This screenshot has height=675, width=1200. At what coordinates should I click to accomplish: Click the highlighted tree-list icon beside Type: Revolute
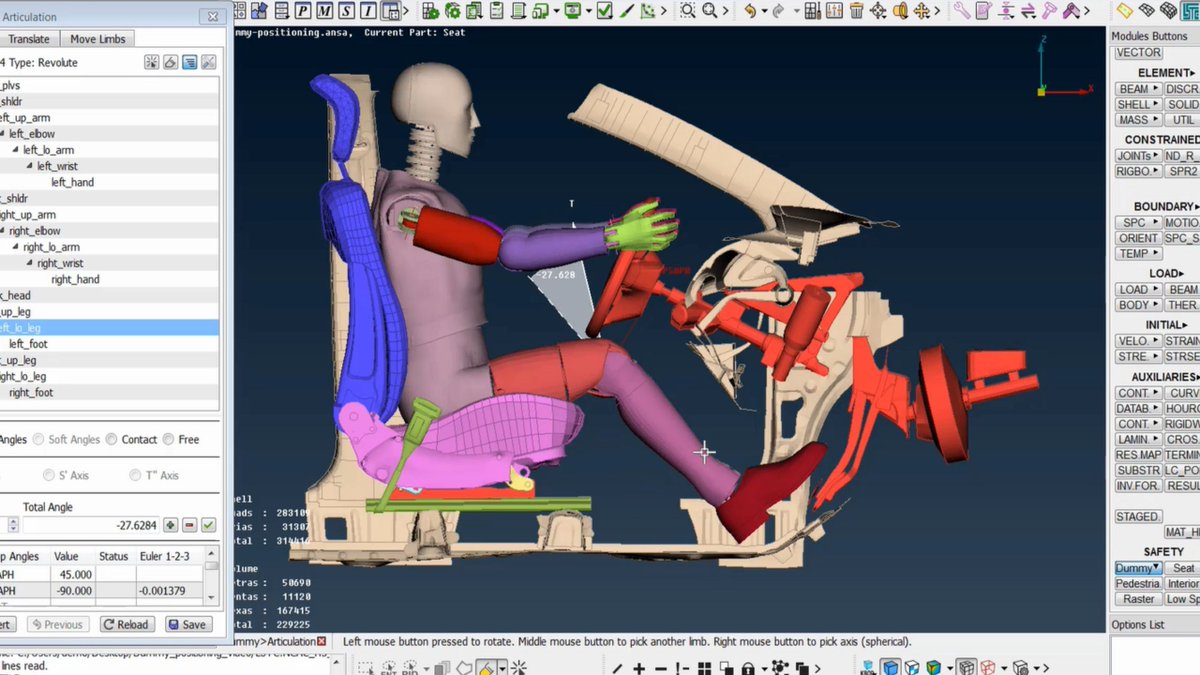pyautogui.click(x=189, y=62)
